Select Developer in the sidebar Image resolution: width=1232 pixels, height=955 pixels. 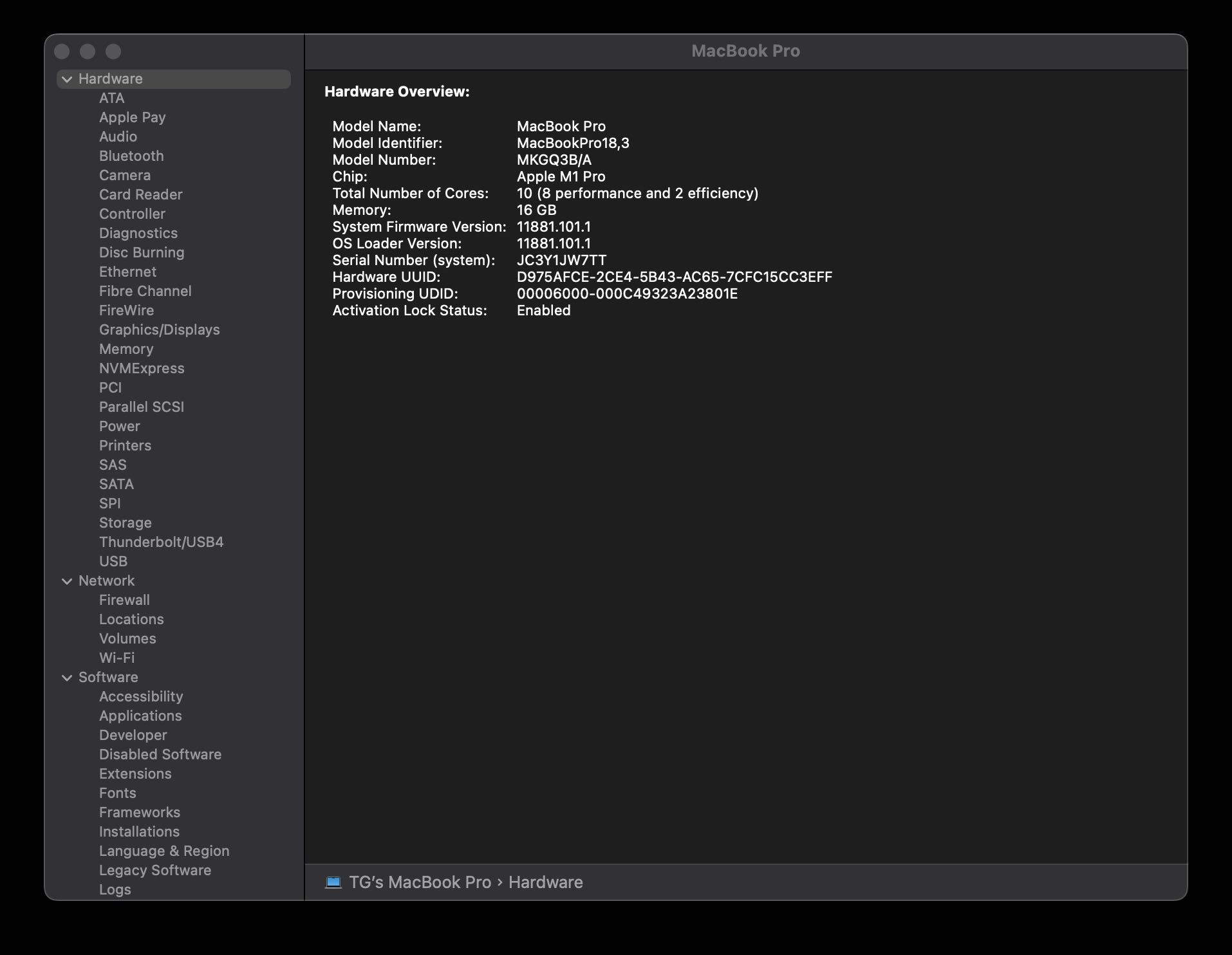(133, 736)
